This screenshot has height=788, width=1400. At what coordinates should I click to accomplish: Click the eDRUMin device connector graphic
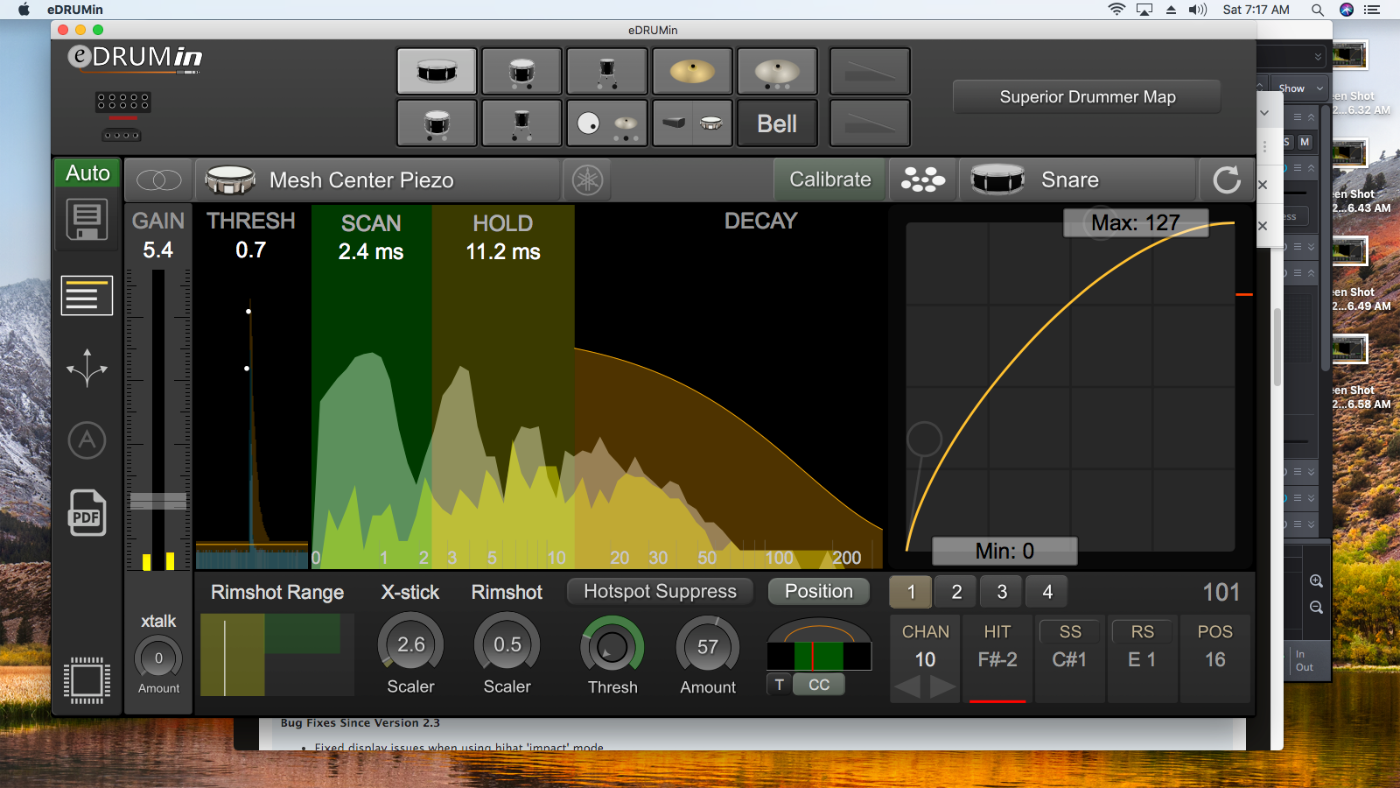123,115
